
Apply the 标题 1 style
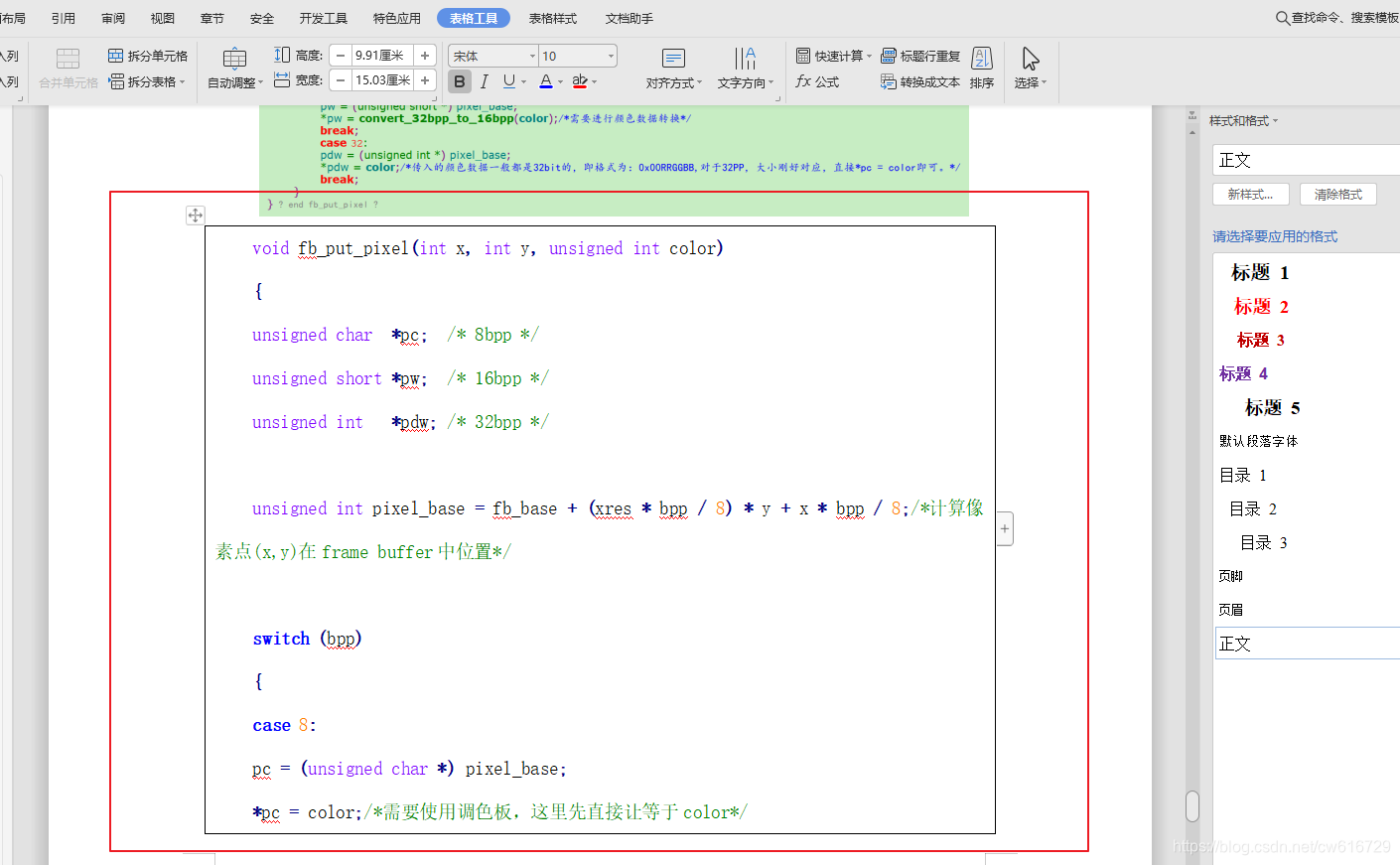[1260, 272]
